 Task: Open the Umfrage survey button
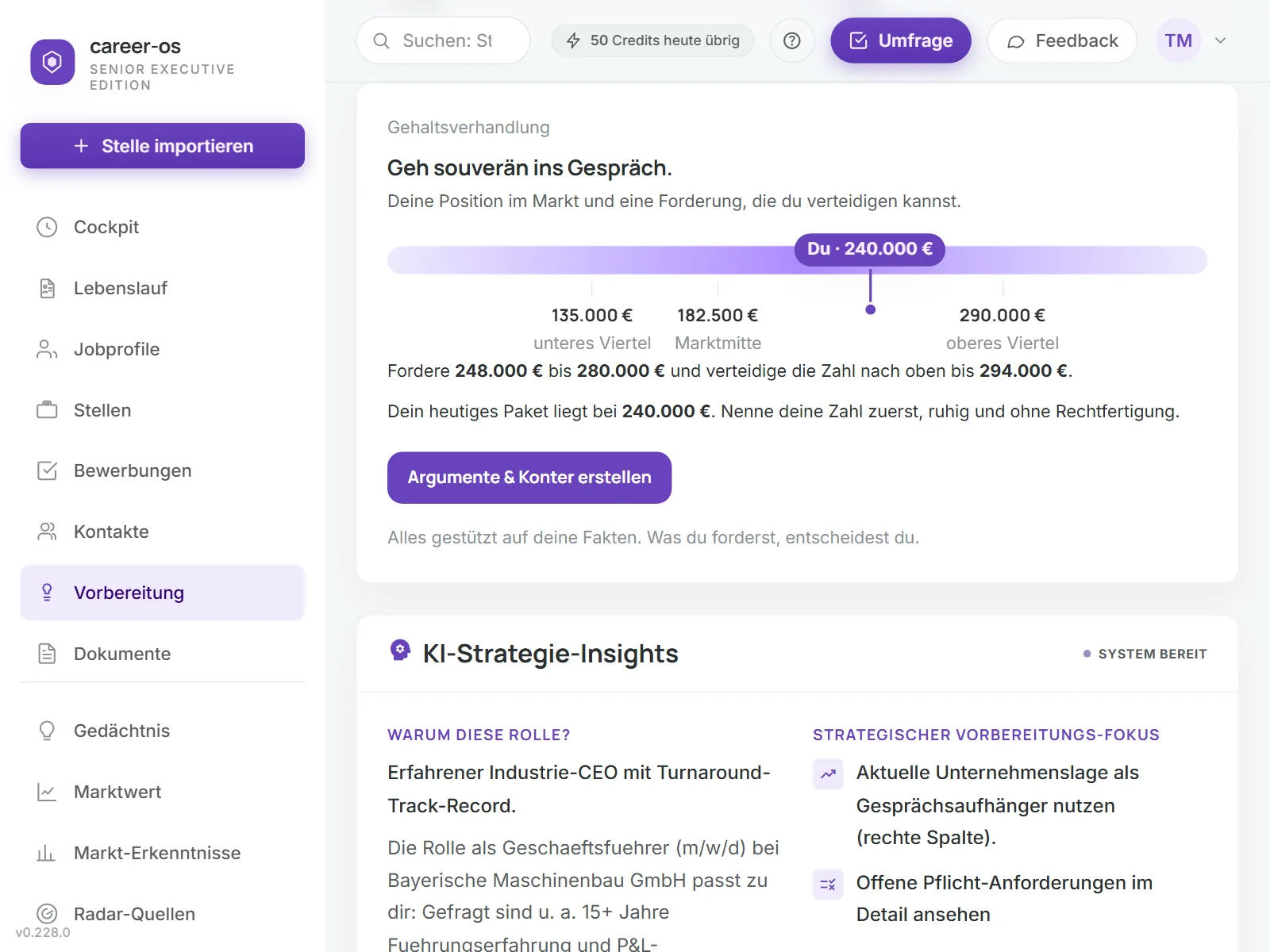900,40
